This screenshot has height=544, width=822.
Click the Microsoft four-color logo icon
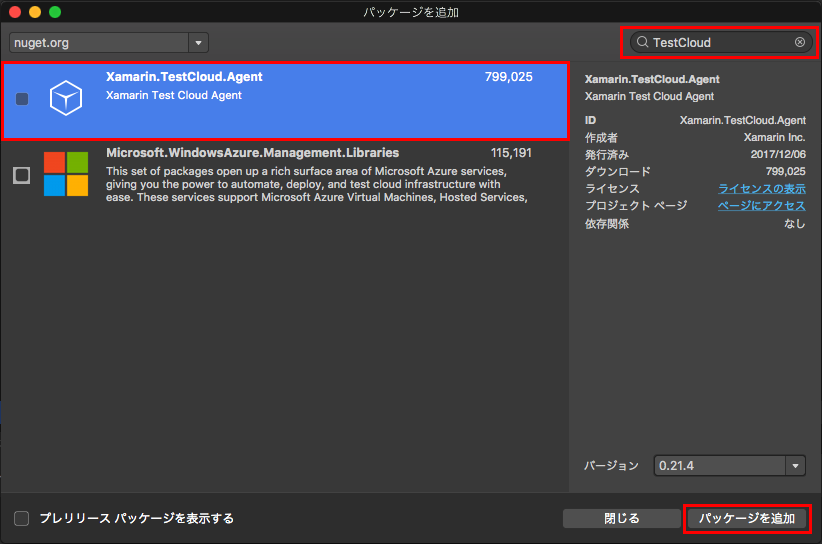66,174
